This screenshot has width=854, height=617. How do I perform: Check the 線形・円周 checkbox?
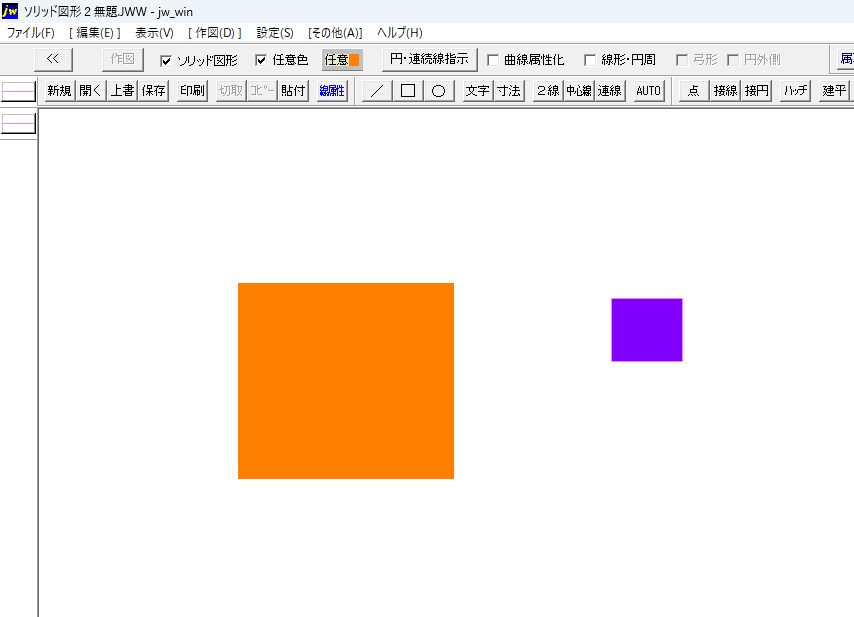tap(590, 60)
